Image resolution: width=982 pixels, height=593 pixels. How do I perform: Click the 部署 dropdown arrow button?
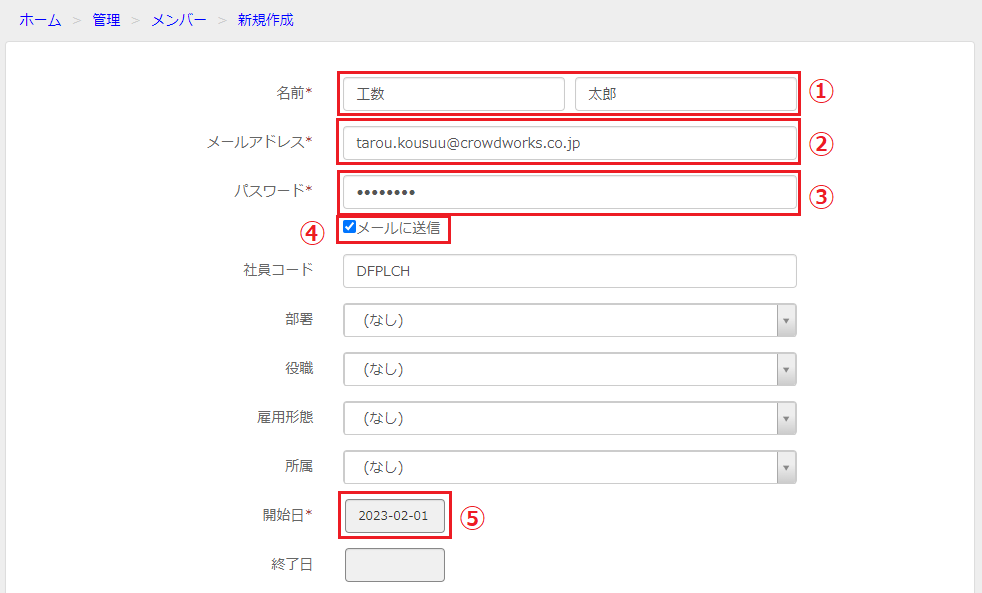pyautogui.click(x=787, y=320)
